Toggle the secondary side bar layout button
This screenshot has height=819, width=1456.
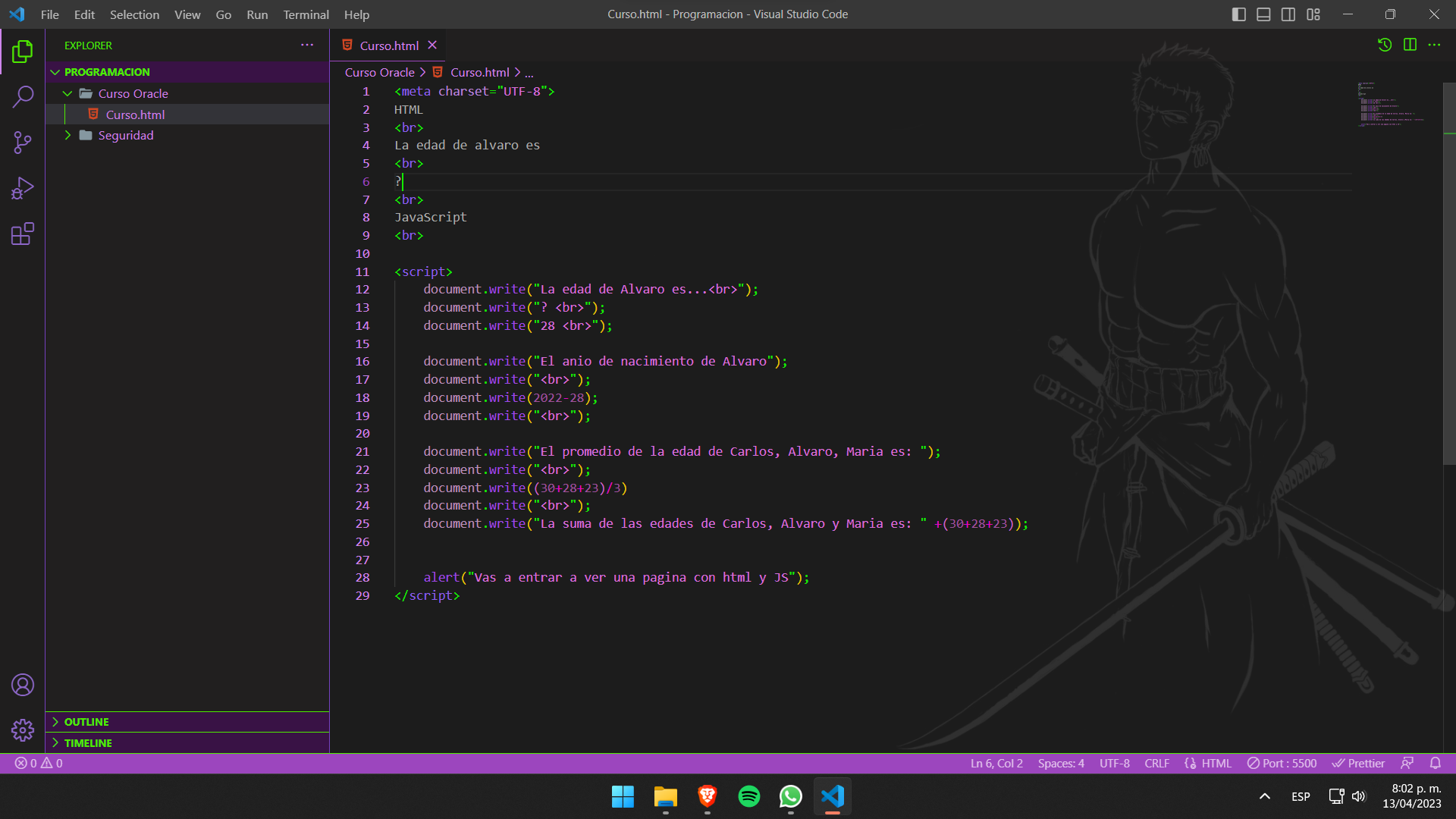(x=1288, y=14)
